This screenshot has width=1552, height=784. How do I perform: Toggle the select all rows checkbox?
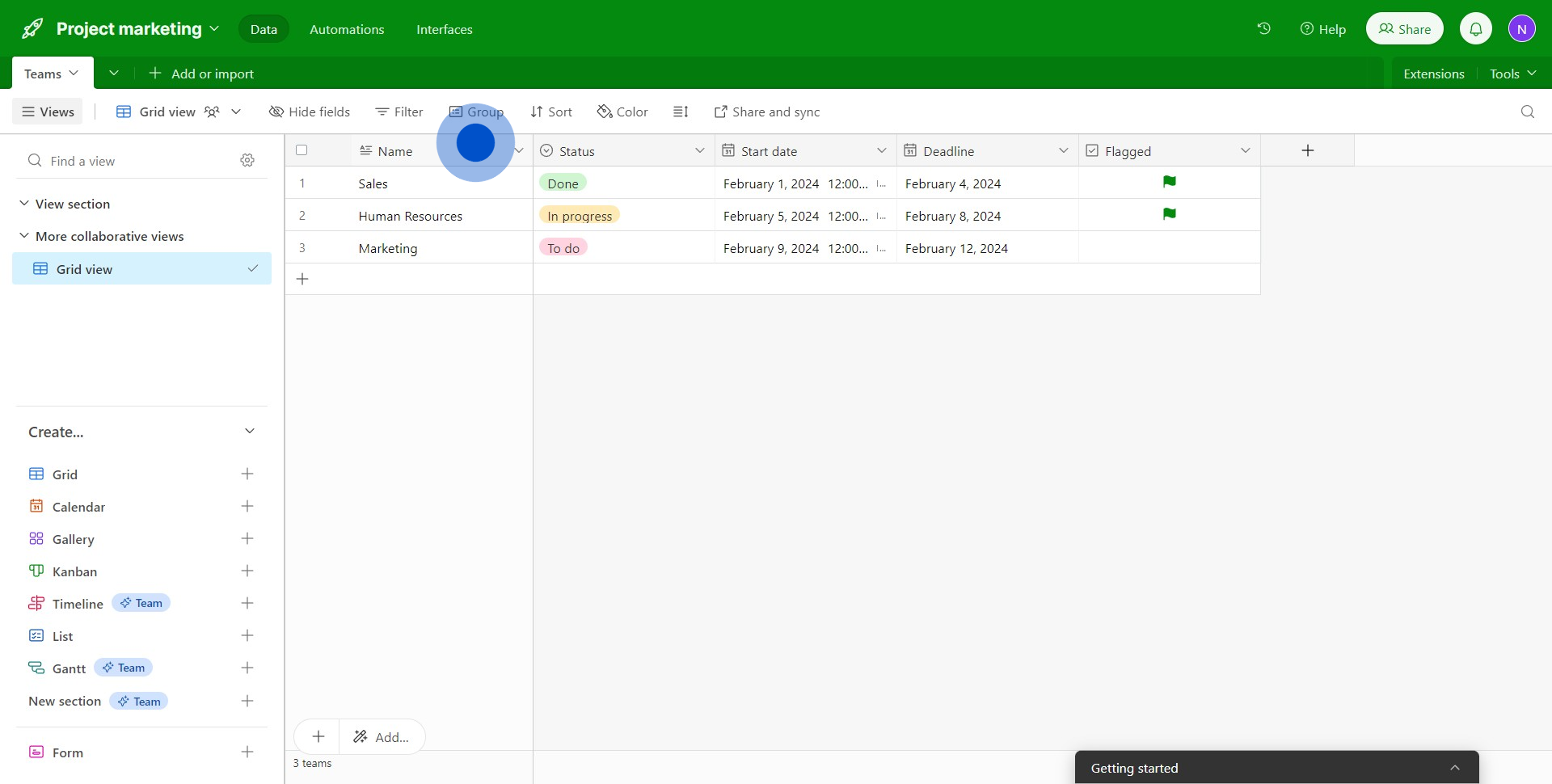pyautogui.click(x=302, y=150)
